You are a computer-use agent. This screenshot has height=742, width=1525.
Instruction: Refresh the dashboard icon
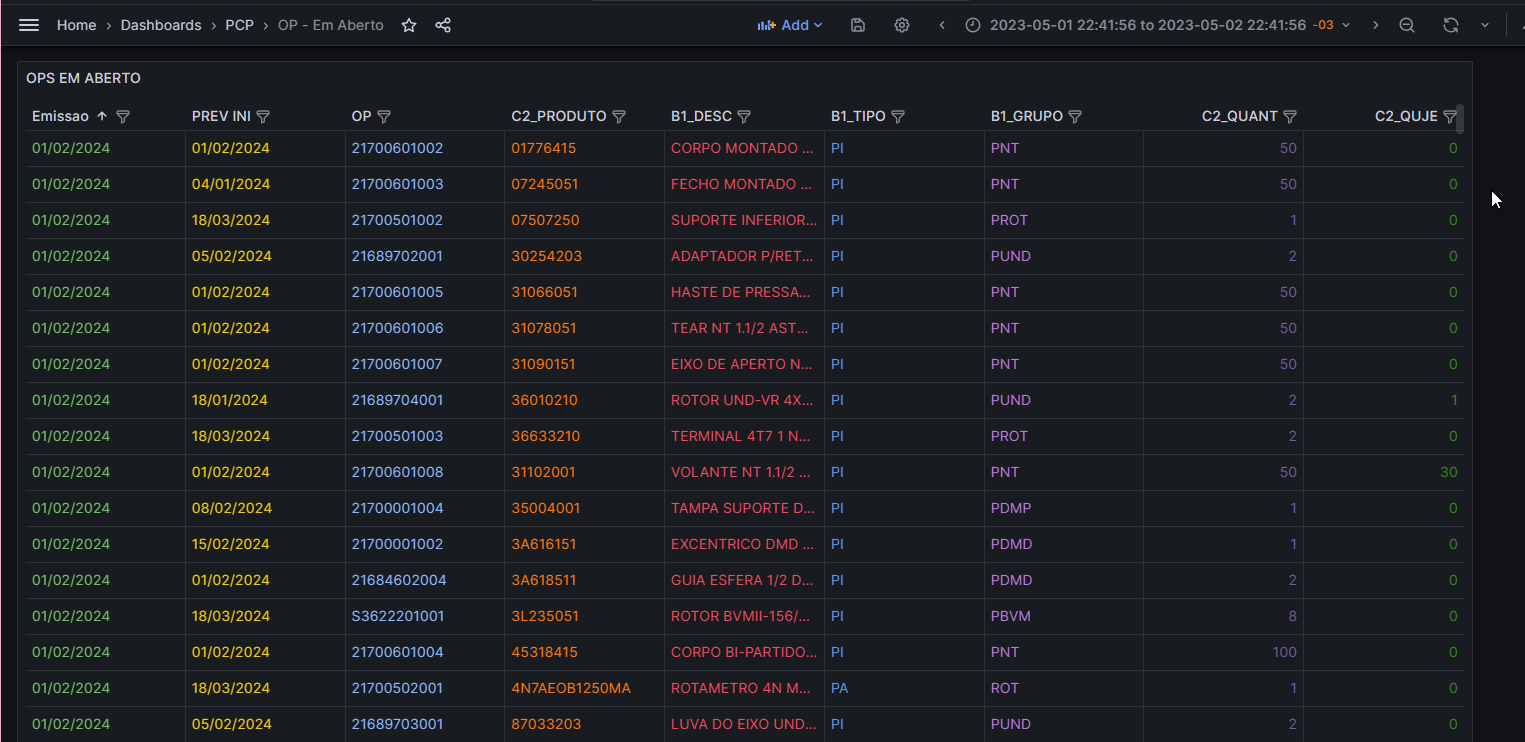click(1451, 25)
